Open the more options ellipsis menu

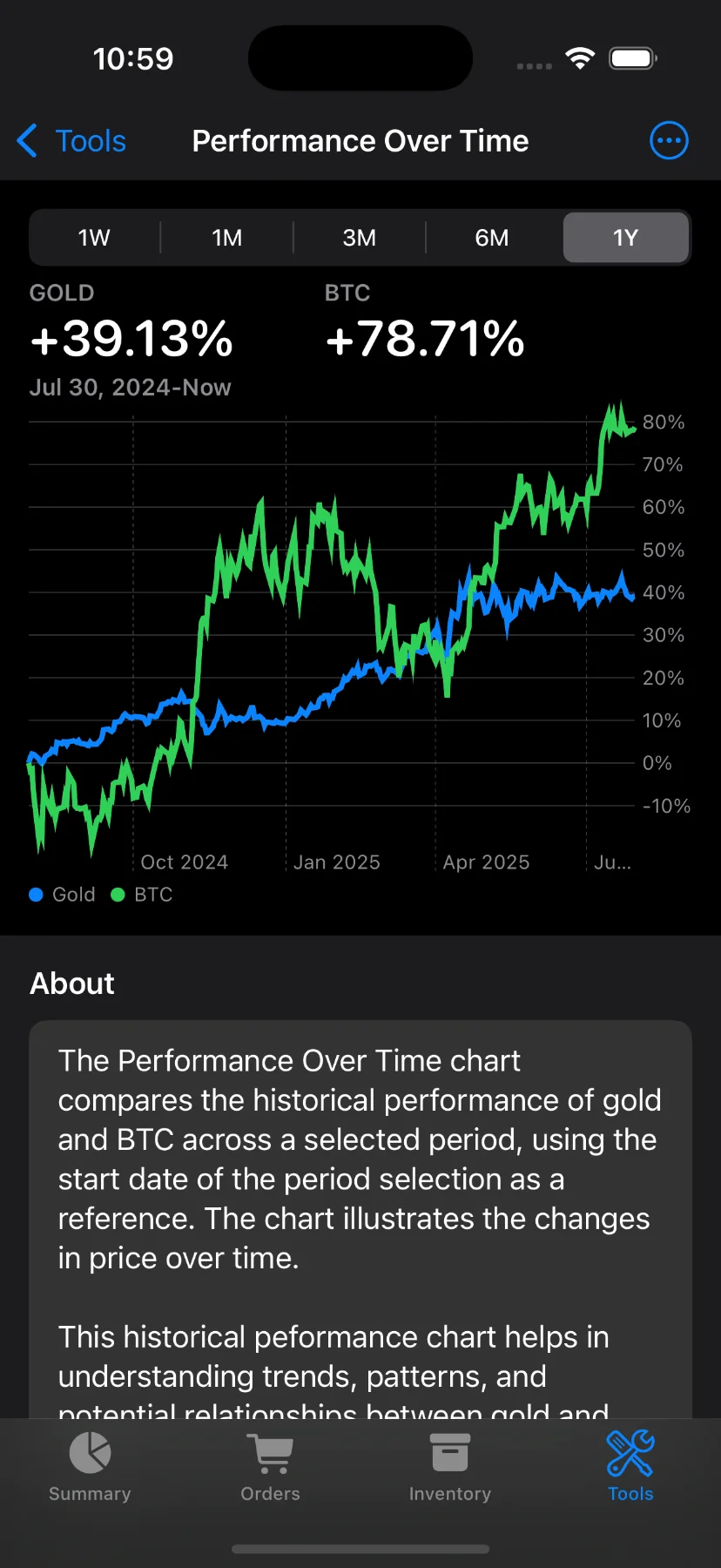tap(669, 140)
